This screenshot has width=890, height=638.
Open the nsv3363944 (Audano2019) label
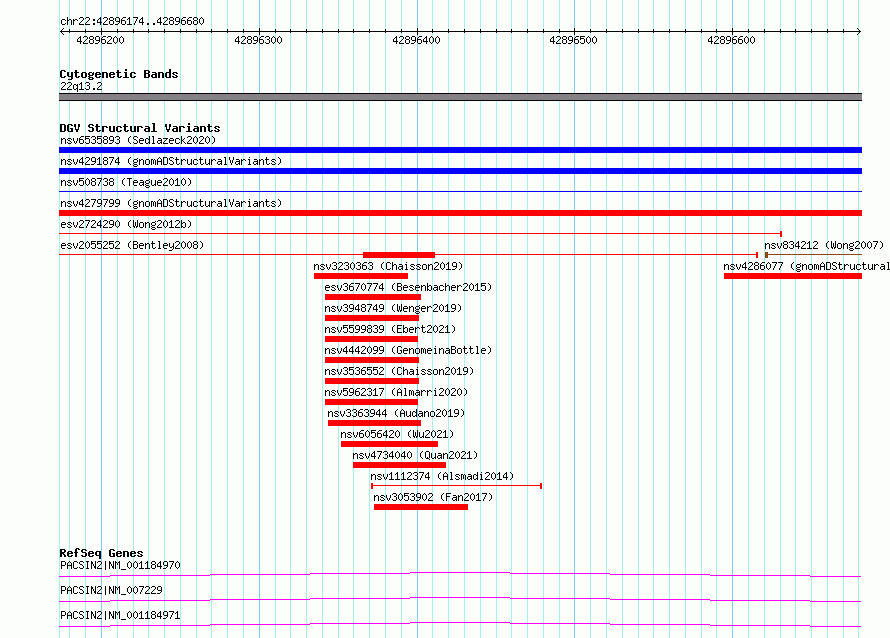pyautogui.click(x=396, y=413)
